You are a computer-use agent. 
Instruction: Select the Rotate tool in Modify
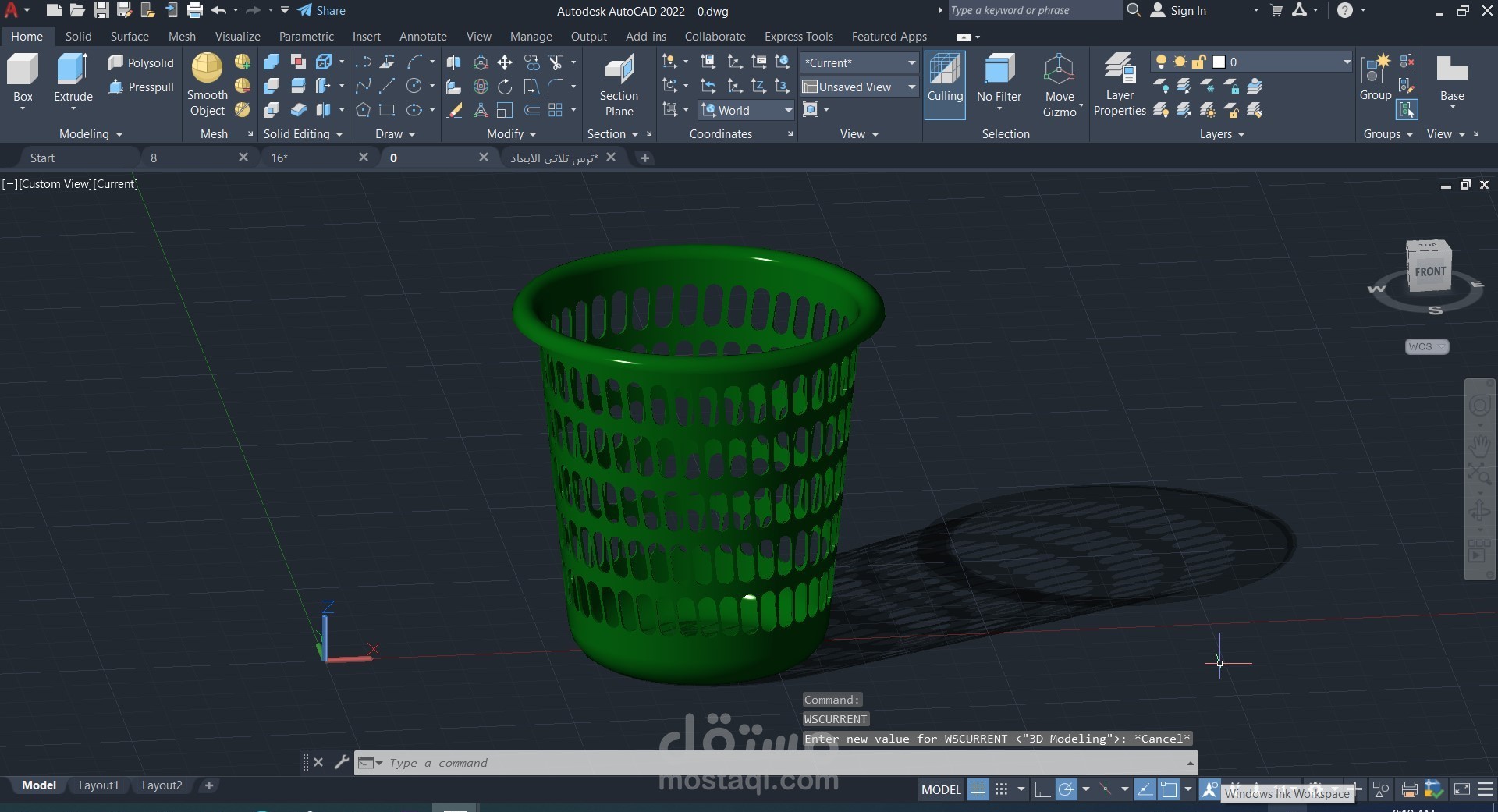505,87
